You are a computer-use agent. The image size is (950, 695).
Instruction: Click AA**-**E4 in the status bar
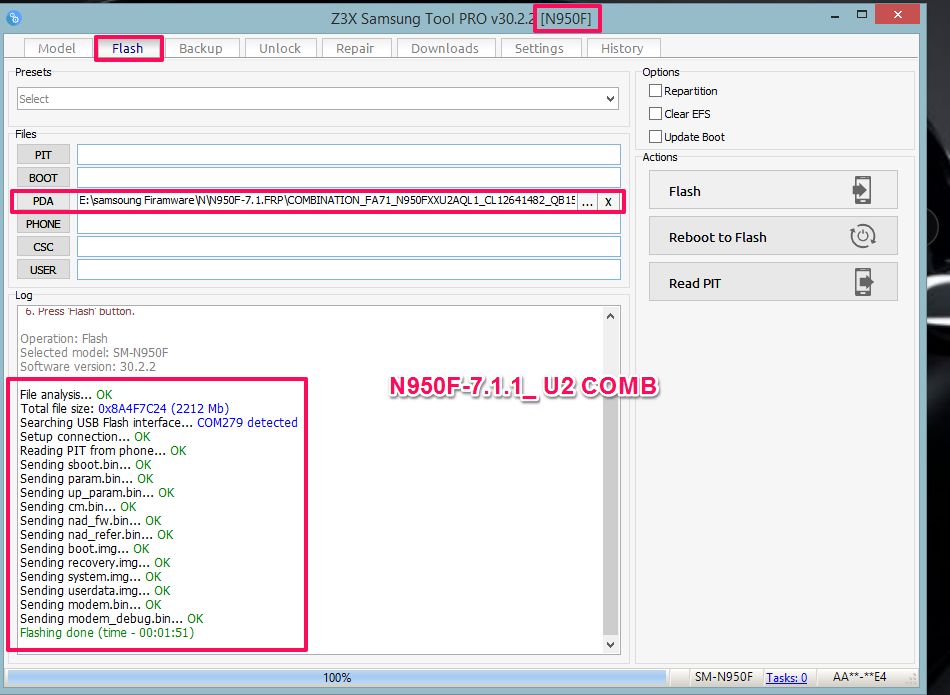pyautogui.click(x=859, y=677)
